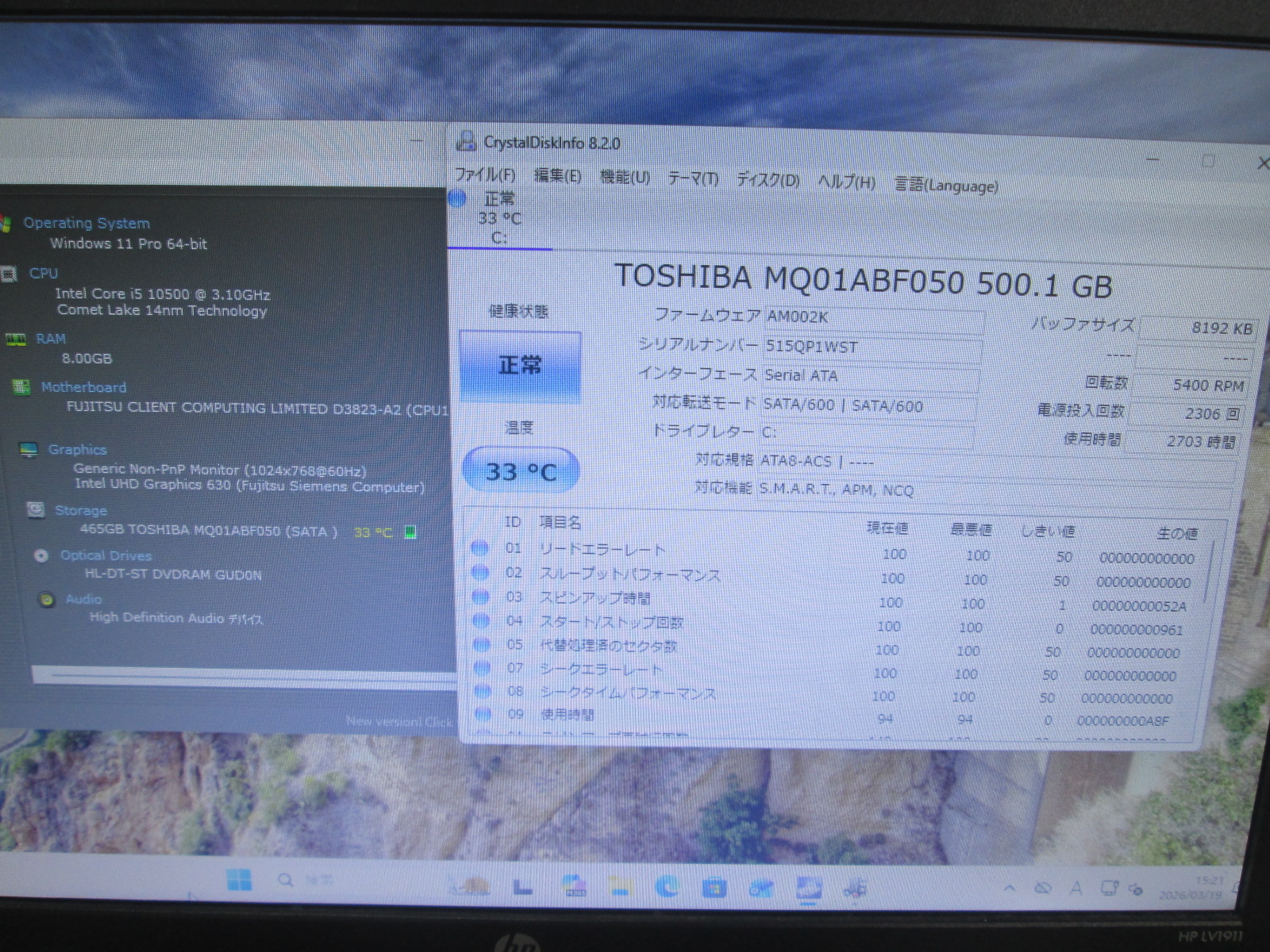Click the 33 °C temperature button
The width and height of the screenshot is (1270, 952).
click(x=521, y=471)
